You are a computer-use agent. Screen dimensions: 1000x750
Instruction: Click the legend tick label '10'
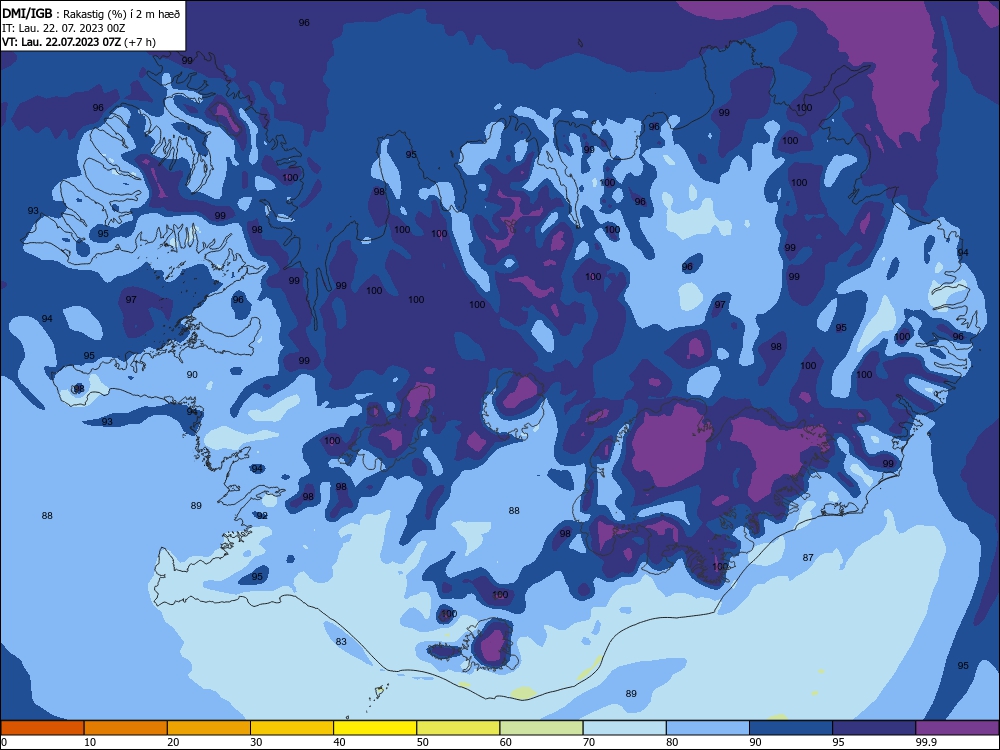pos(90,742)
